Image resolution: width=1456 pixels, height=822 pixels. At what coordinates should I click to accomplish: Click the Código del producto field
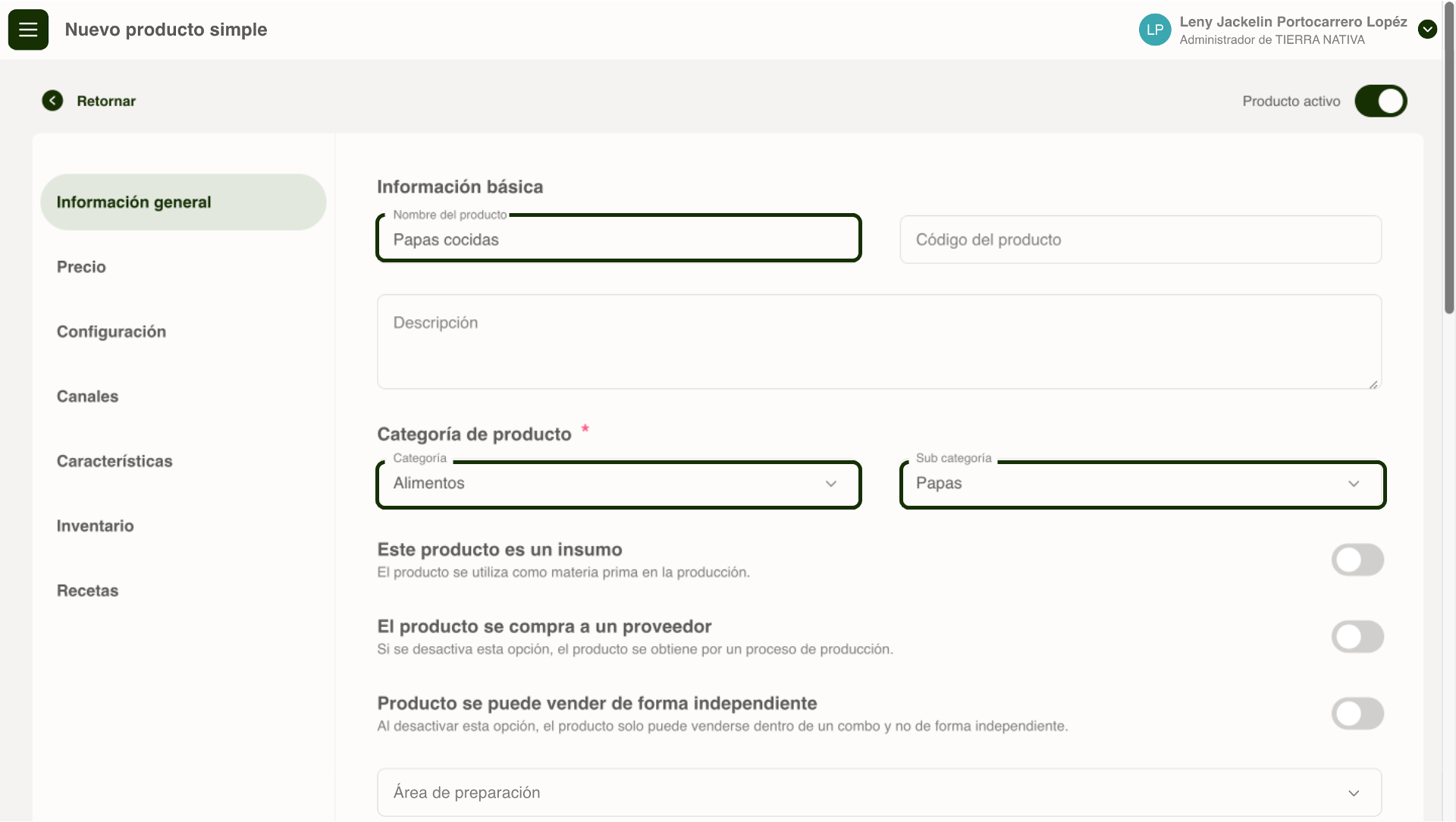tap(1140, 240)
